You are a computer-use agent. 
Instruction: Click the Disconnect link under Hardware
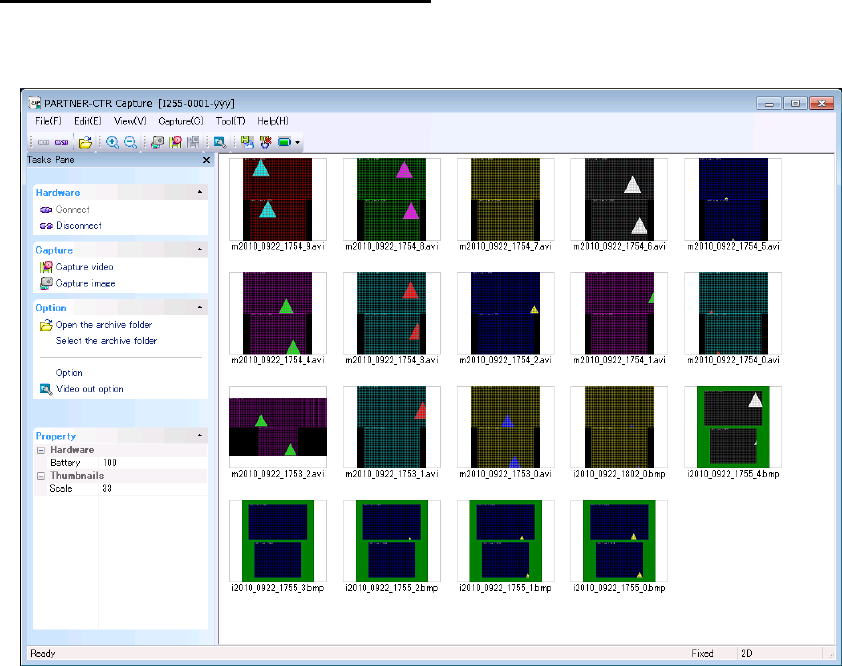point(78,226)
